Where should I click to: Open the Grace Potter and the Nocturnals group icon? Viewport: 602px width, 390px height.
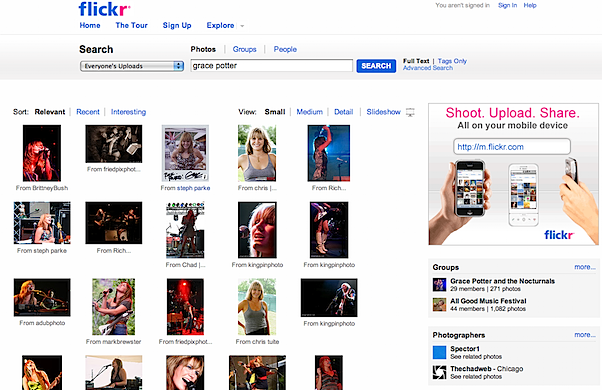point(439,285)
